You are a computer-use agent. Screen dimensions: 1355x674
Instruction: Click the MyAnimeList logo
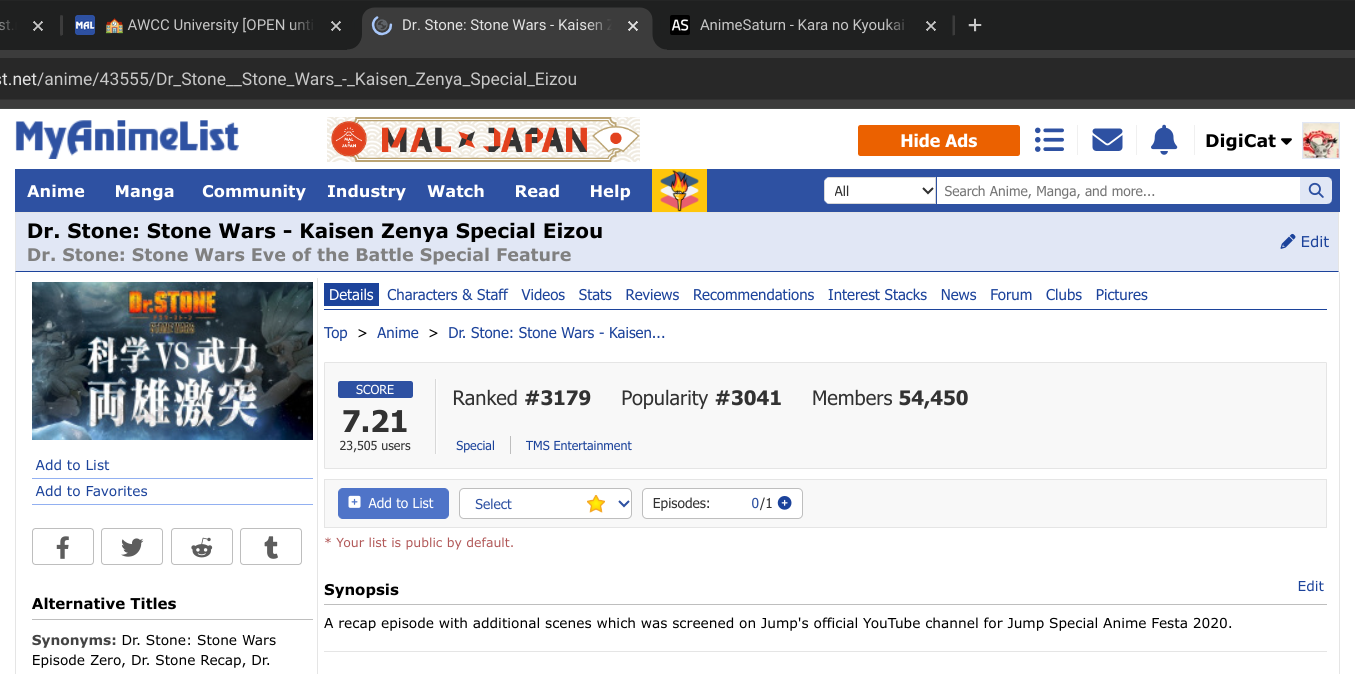[127, 139]
